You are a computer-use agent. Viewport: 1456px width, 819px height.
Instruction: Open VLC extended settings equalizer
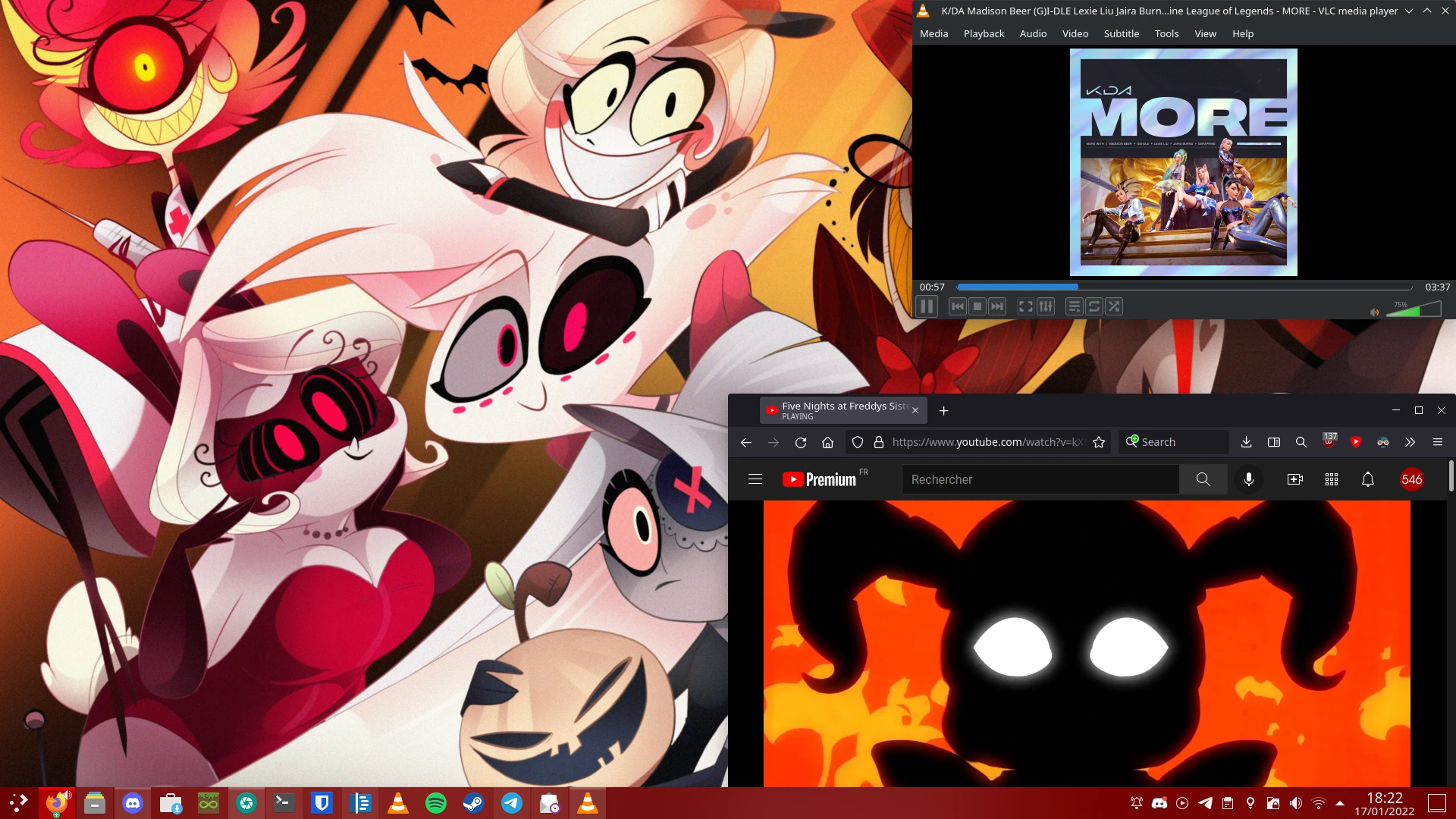(x=1046, y=306)
